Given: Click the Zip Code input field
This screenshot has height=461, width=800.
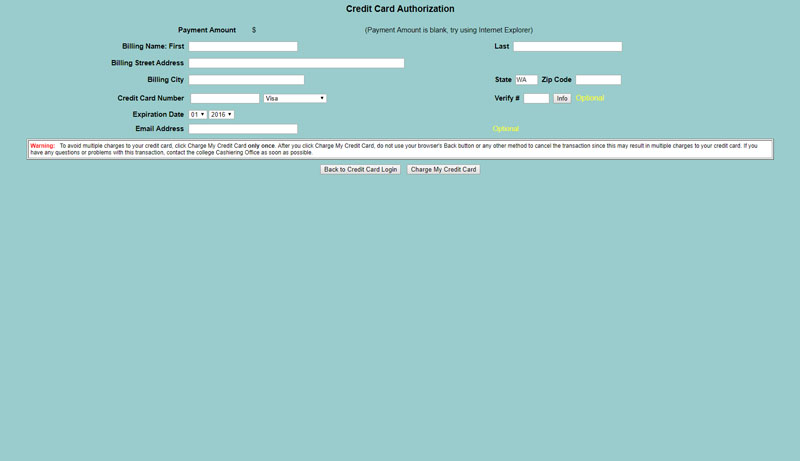Looking at the screenshot, I should [x=598, y=80].
